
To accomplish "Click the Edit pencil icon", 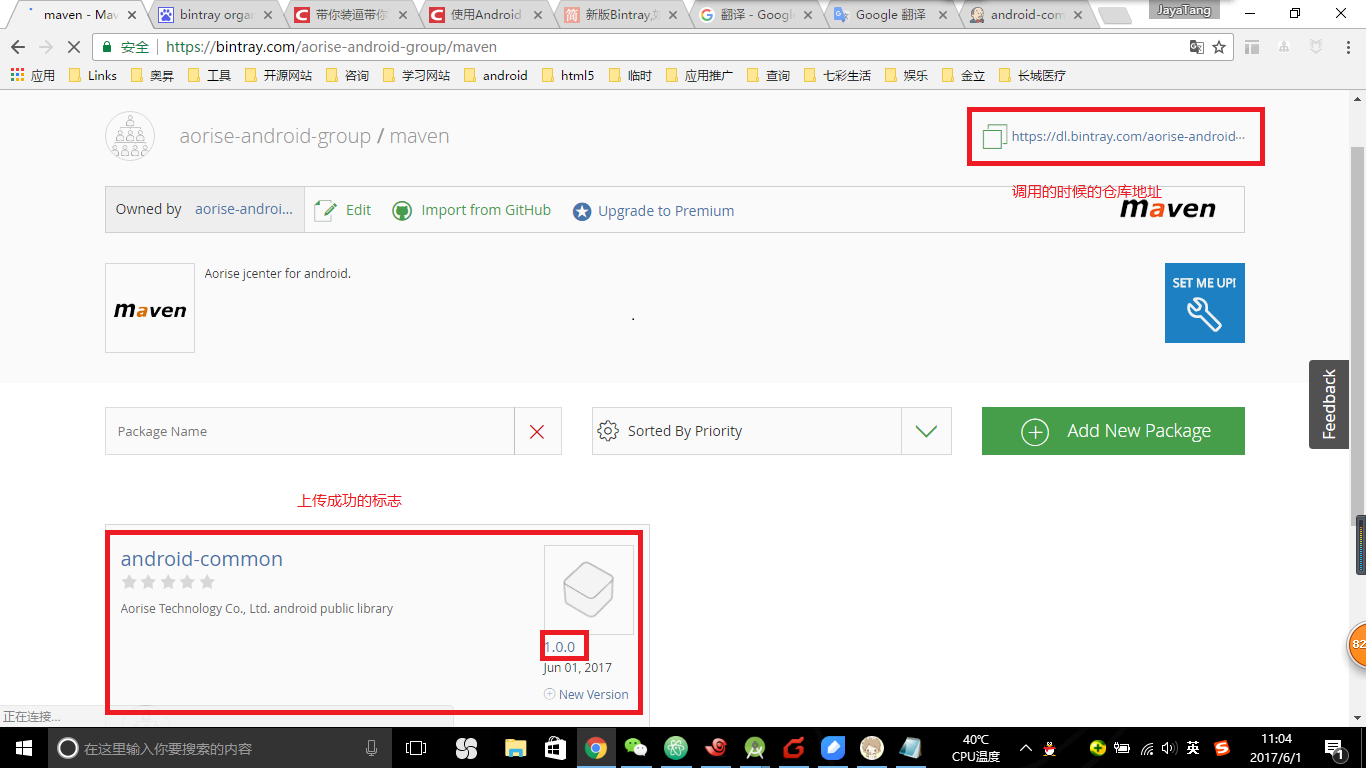I will click(x=325, y=210).
